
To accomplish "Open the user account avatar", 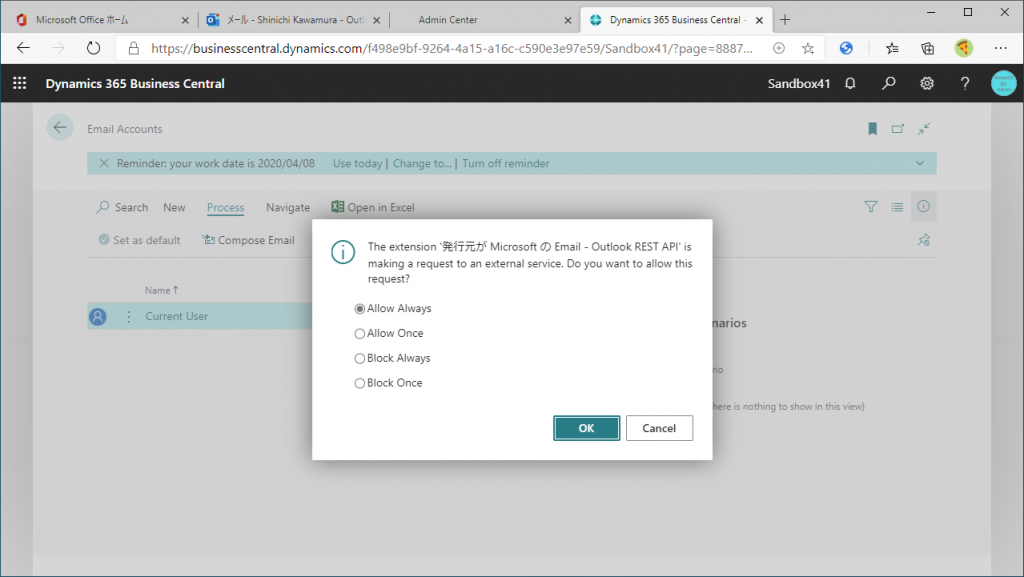I will pyautogui.click(x=1003, y=83).
